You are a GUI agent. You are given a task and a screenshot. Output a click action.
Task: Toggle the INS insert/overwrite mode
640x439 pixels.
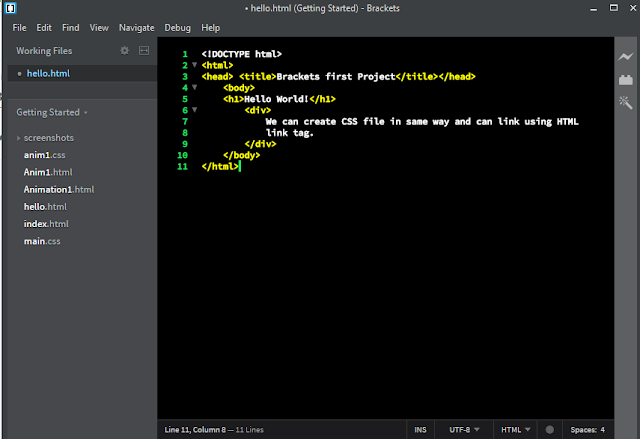point(420,430)
